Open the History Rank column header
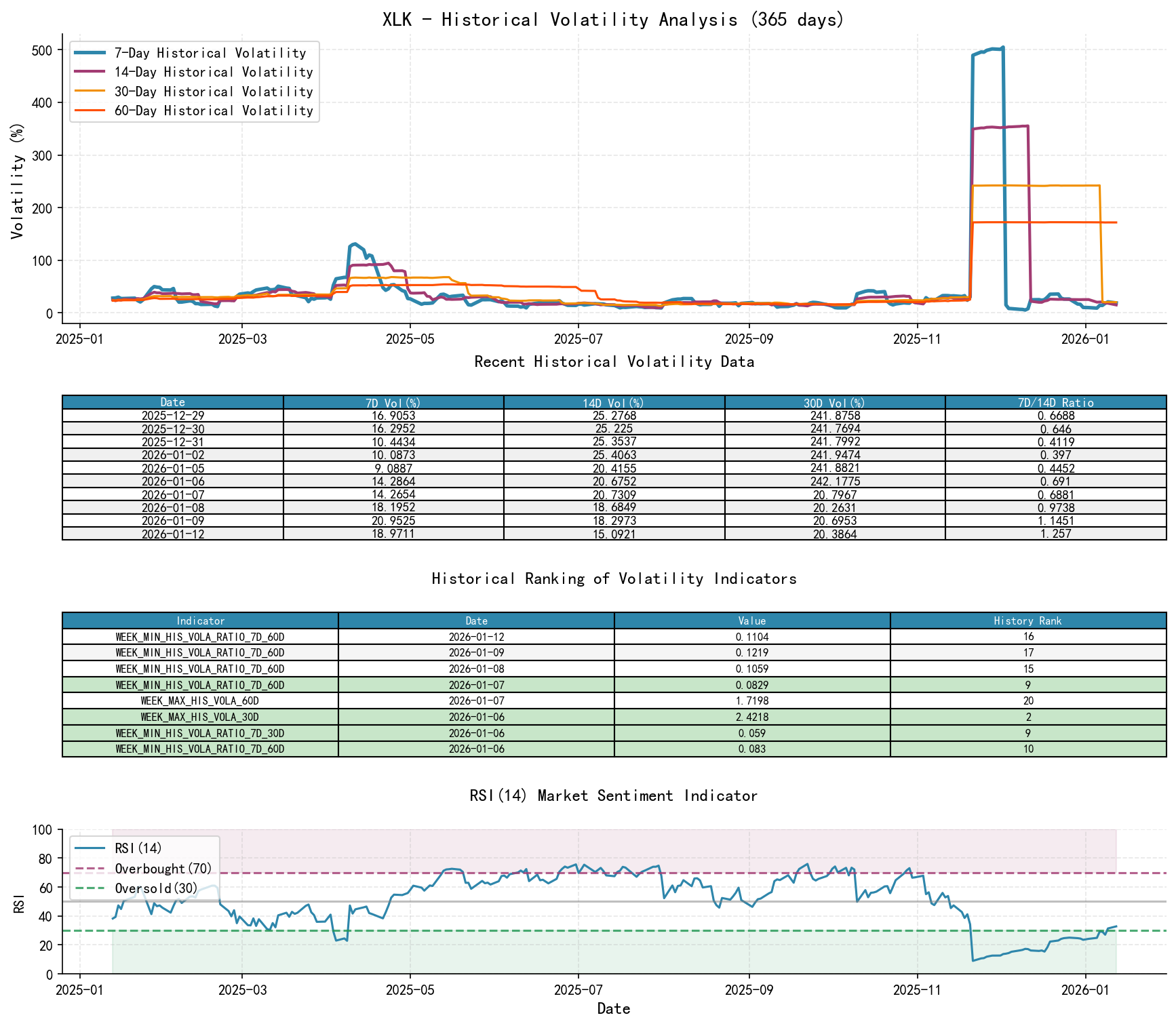The width and height of the screenshot is (1176, 1026). pos(1028,620)
